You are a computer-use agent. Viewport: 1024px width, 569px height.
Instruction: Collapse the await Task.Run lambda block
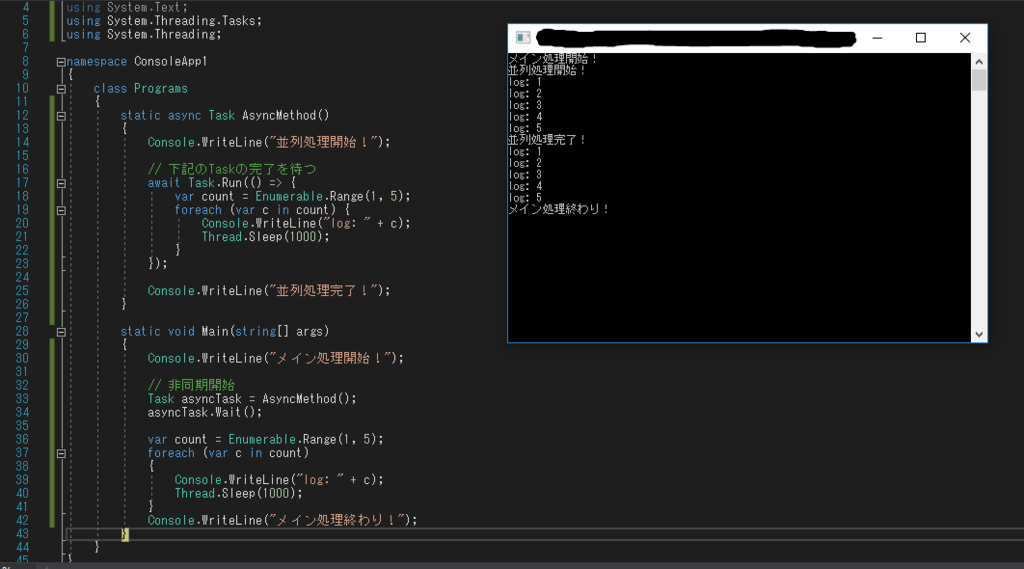coord(61,184)
